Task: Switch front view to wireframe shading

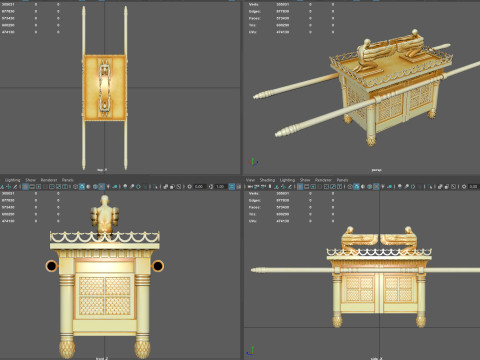Action: pos(75,187)
